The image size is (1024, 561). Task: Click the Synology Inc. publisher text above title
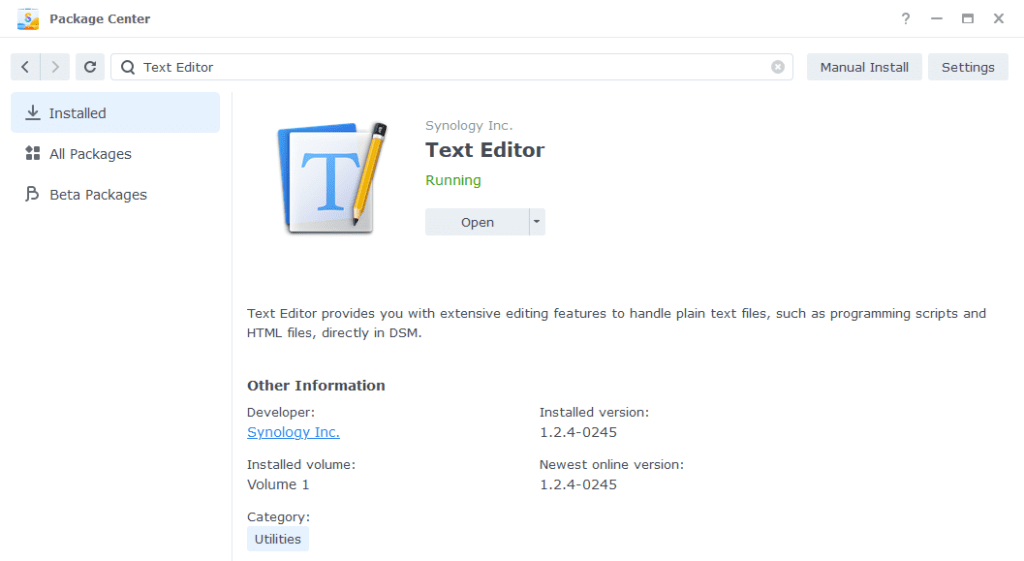(469, 125)
